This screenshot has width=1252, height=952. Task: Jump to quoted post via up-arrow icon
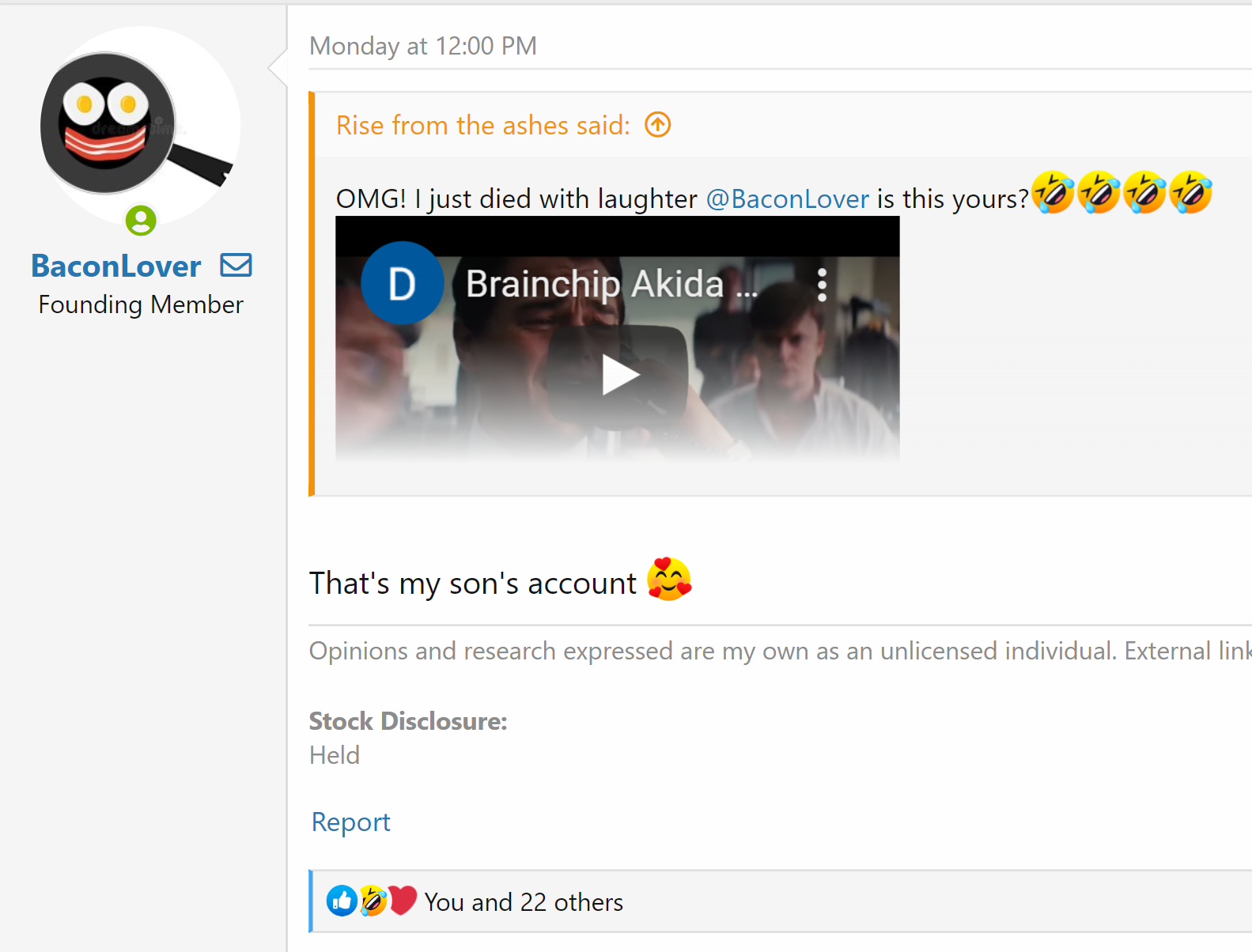point(657,125)
